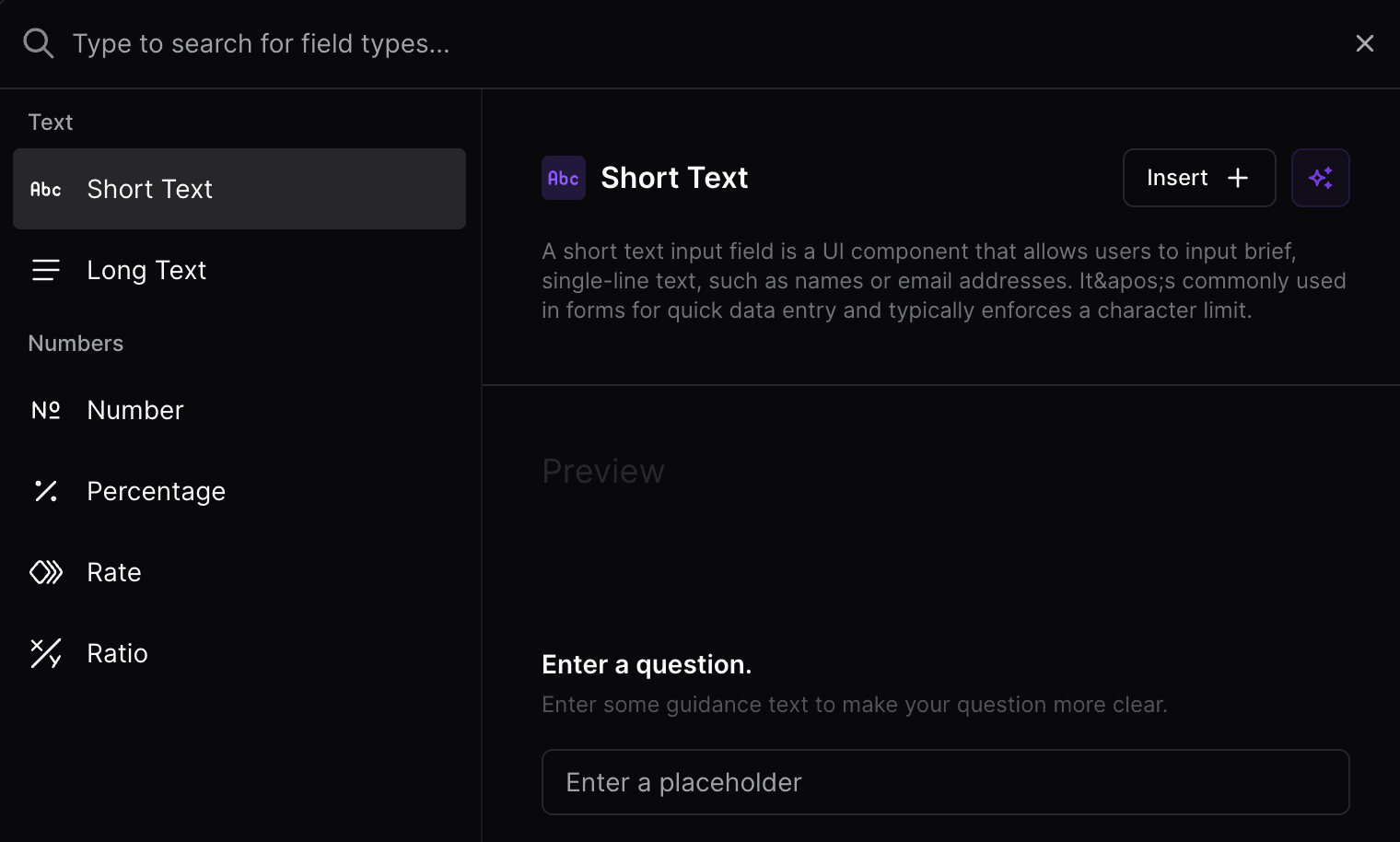1400x842 pixels.
Task: Select the Long Text field type
Action: click(x=239, y=270)
